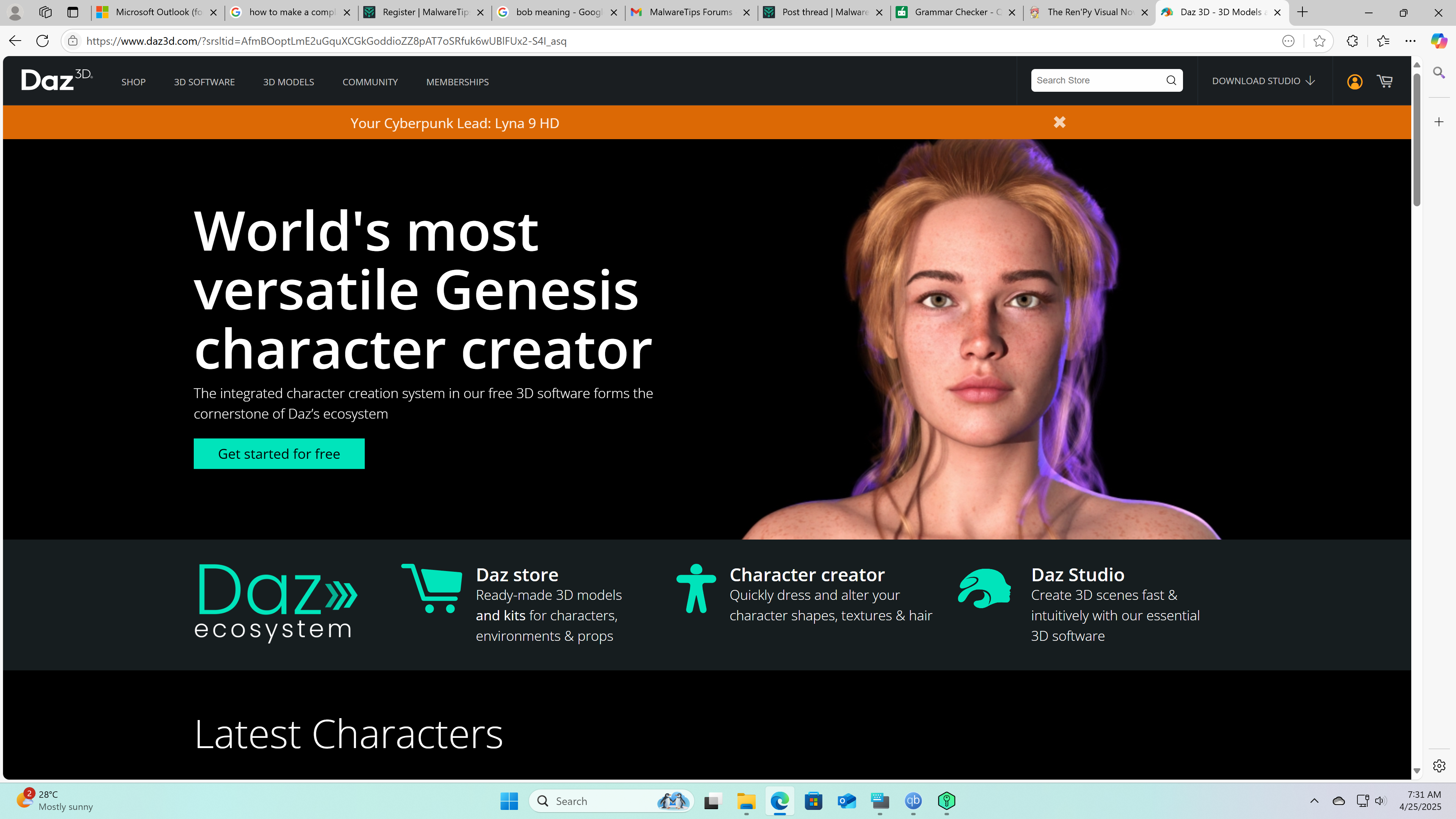Show hidden system tray icons

1314,800
